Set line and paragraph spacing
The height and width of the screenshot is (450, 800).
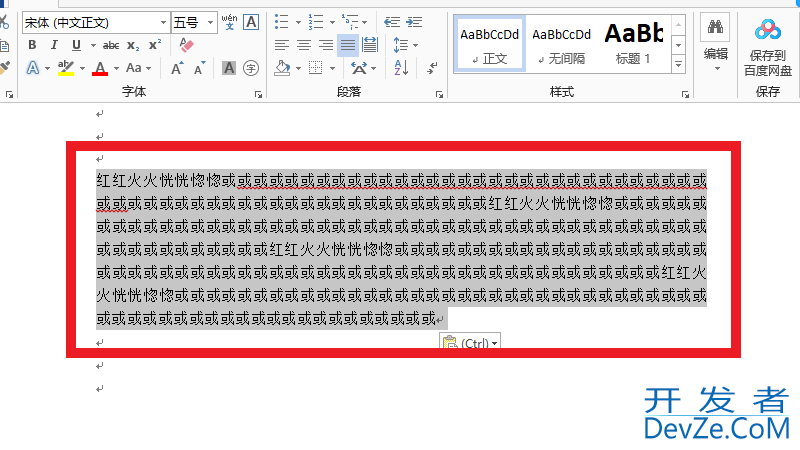401,45
